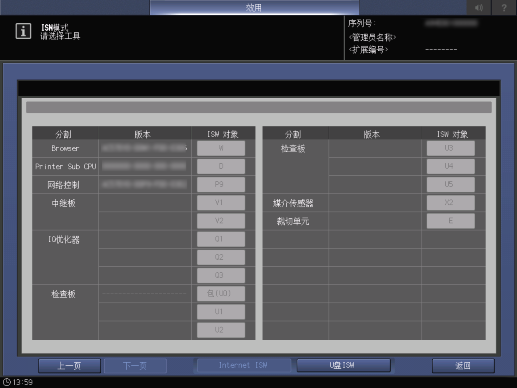Select ISW target X2 for 媒介传感器
This screenshot has width=517, height=388.
(x=451, y=203)
